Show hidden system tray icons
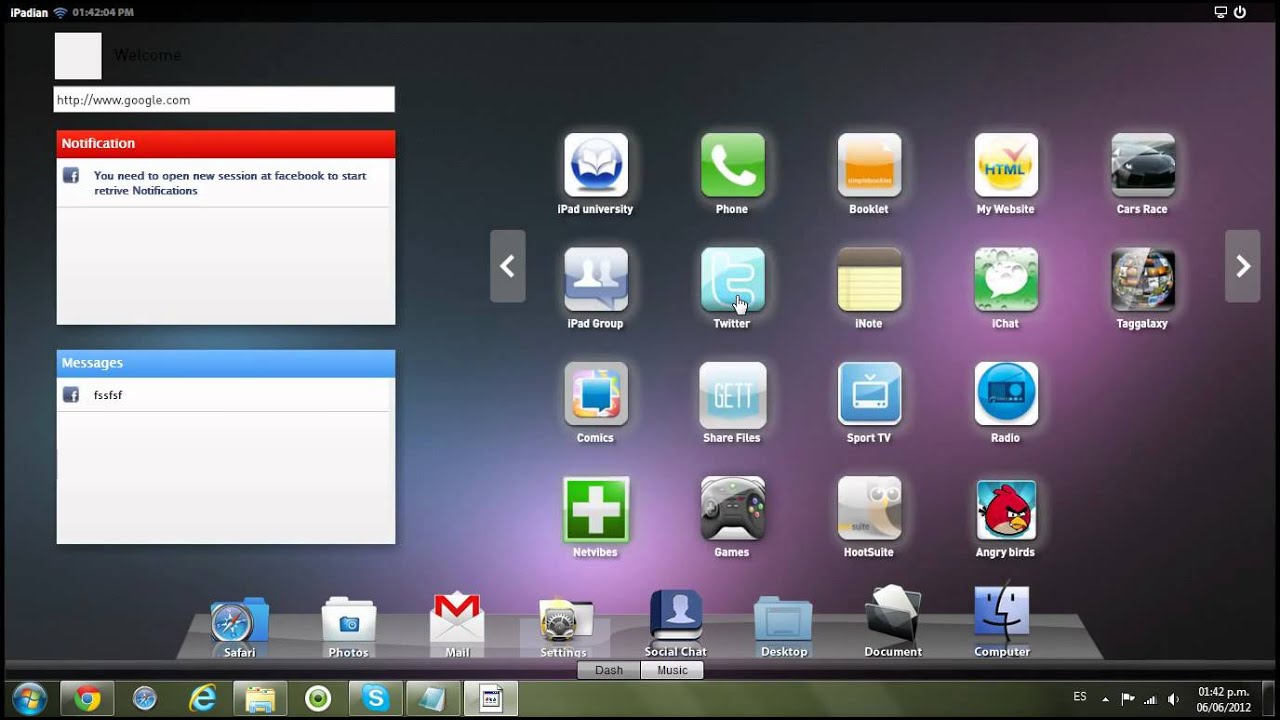 (x=1106, y=699)
